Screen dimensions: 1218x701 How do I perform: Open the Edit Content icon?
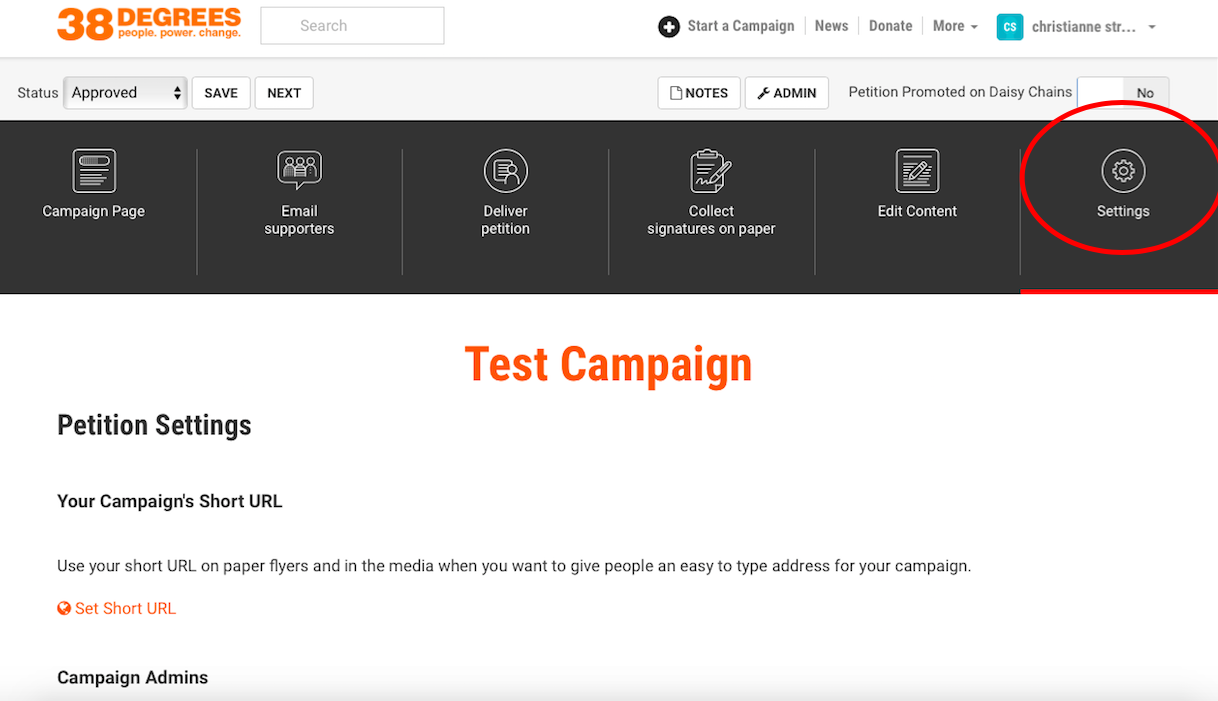(917, 171)
